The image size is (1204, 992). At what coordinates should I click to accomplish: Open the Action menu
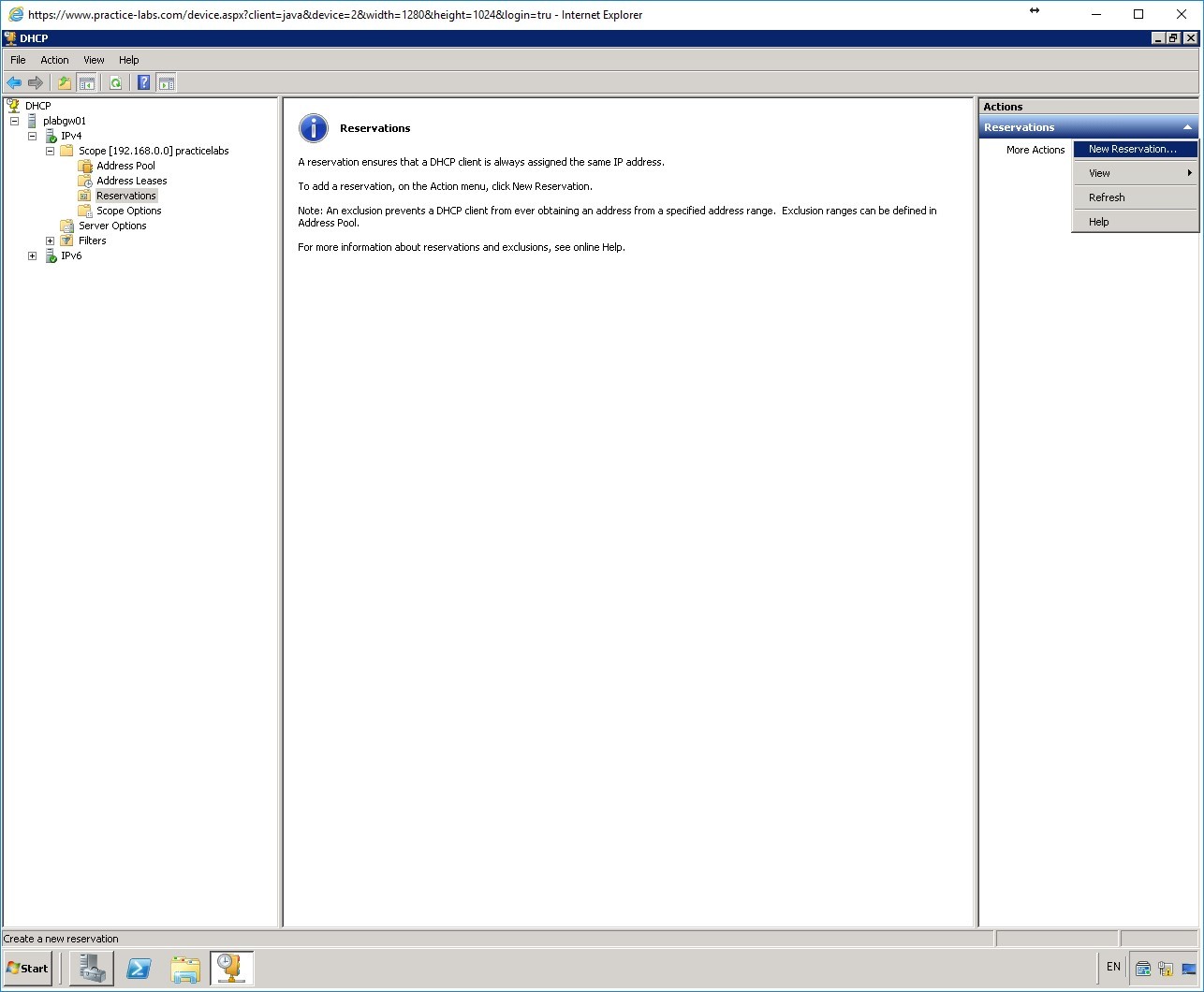[54, 59]
